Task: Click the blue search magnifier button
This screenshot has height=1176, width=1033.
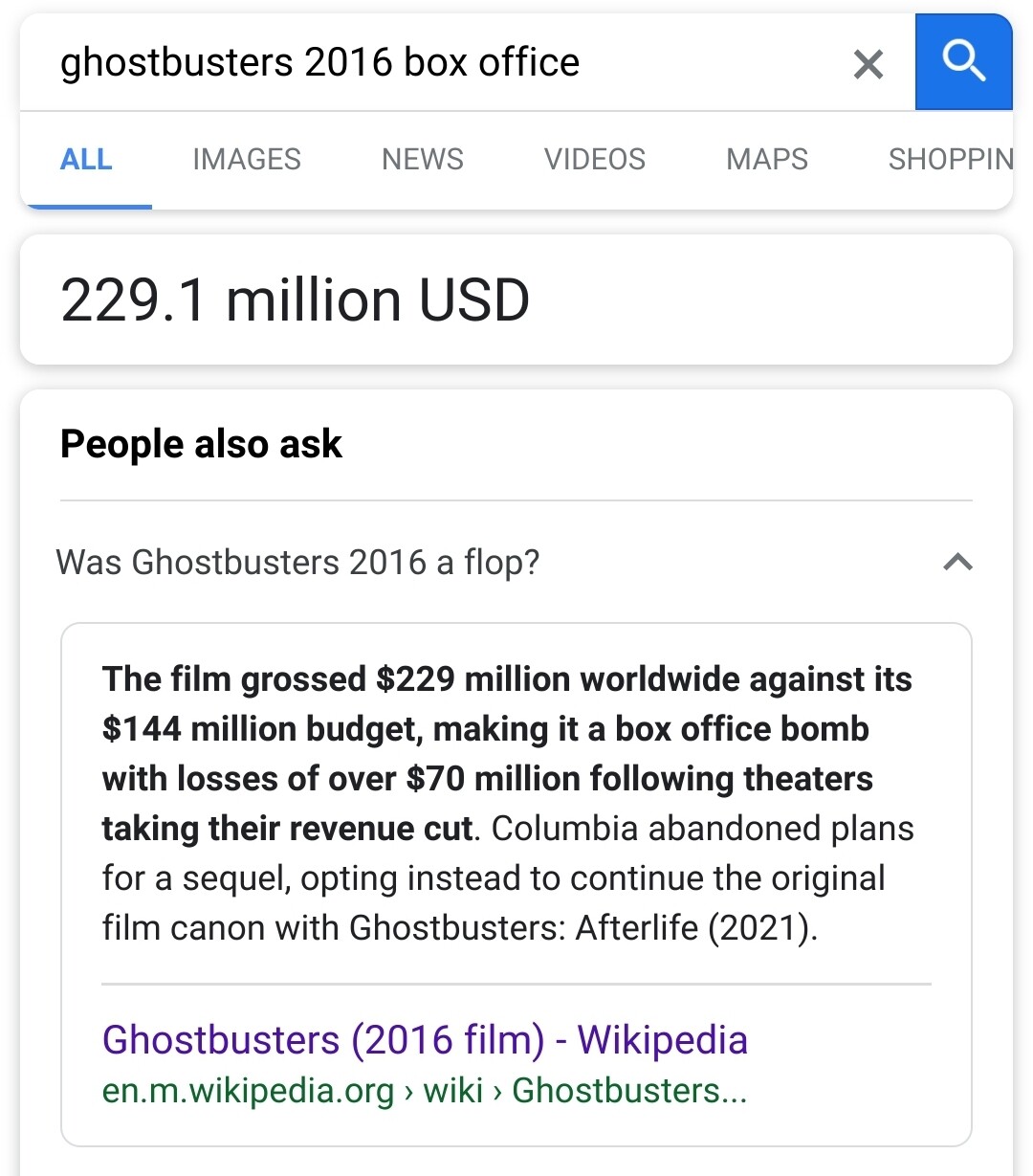Action: 963,62
